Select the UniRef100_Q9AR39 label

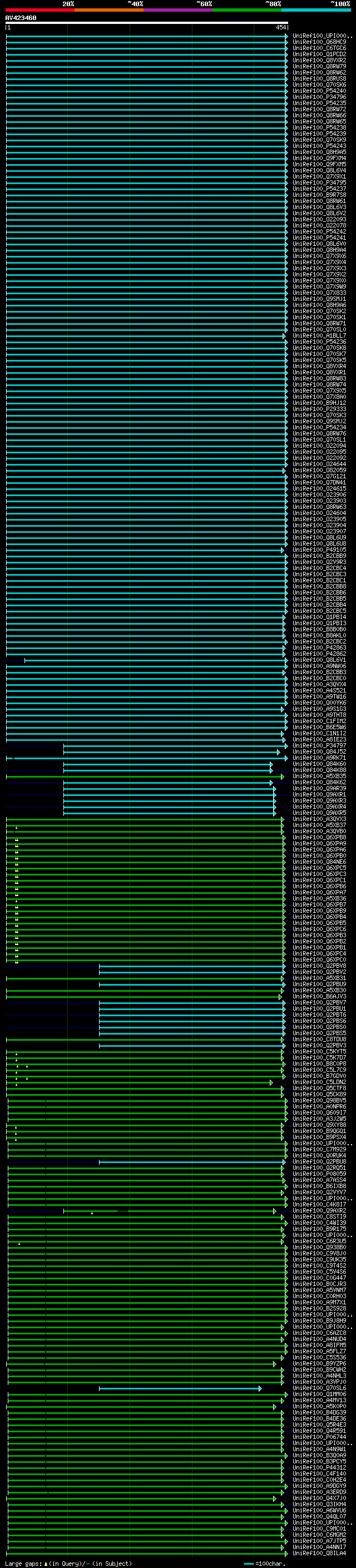tap(319, 788)
